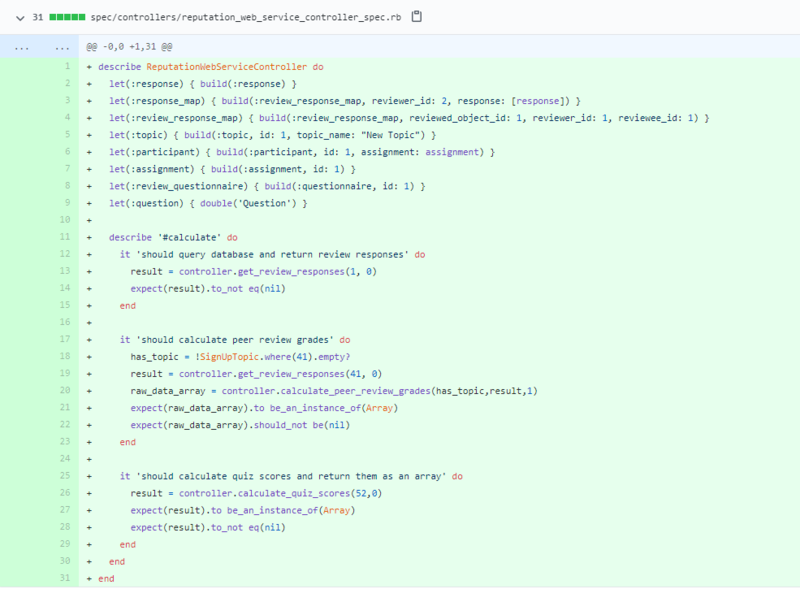Click 'let(:participant)' on line 6
Image resolution: width=800 pixels, height=589 pixels.
pos(154,152)
